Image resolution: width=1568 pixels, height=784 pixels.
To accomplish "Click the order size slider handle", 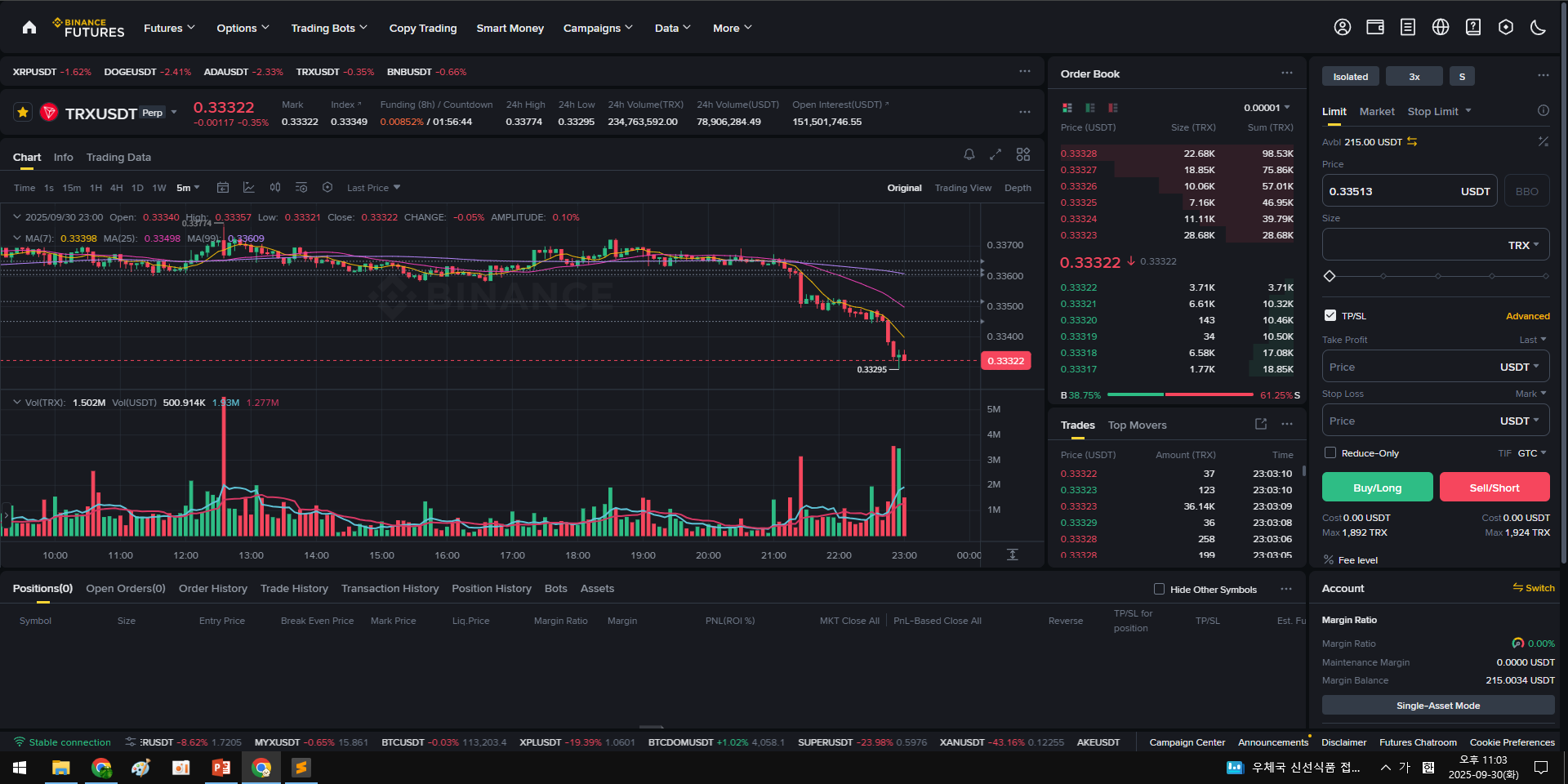I will [1330, 276].
